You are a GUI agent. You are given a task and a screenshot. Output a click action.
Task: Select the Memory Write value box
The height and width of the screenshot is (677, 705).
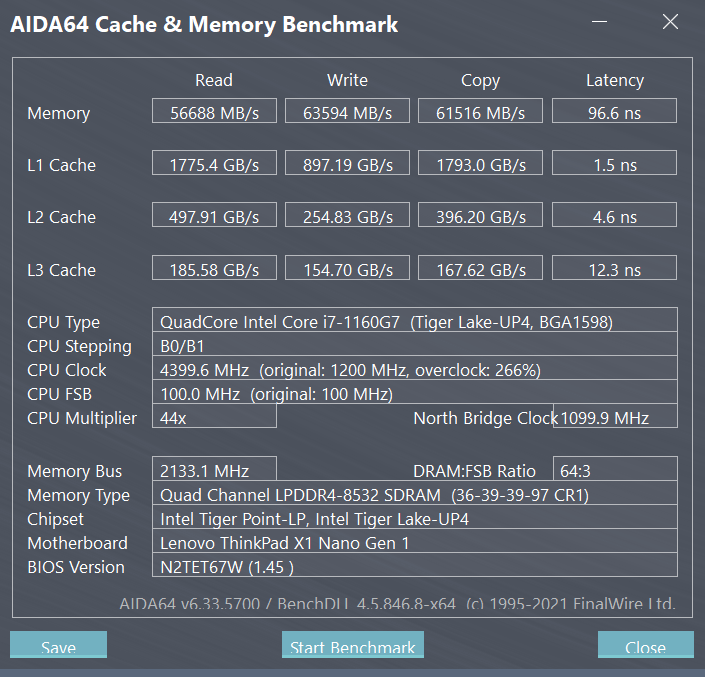click(347, 111)
